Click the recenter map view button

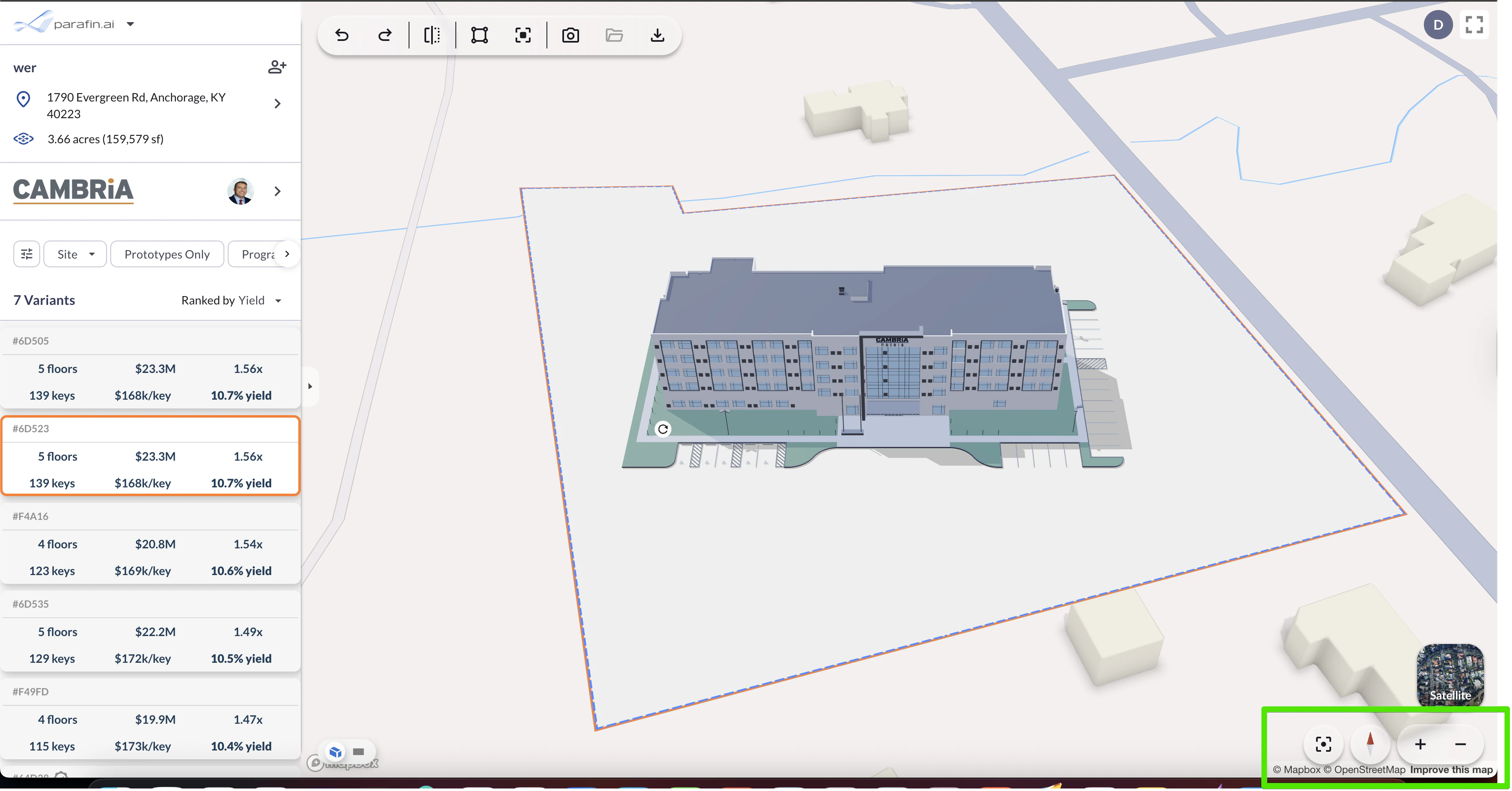click(1323, 744)
